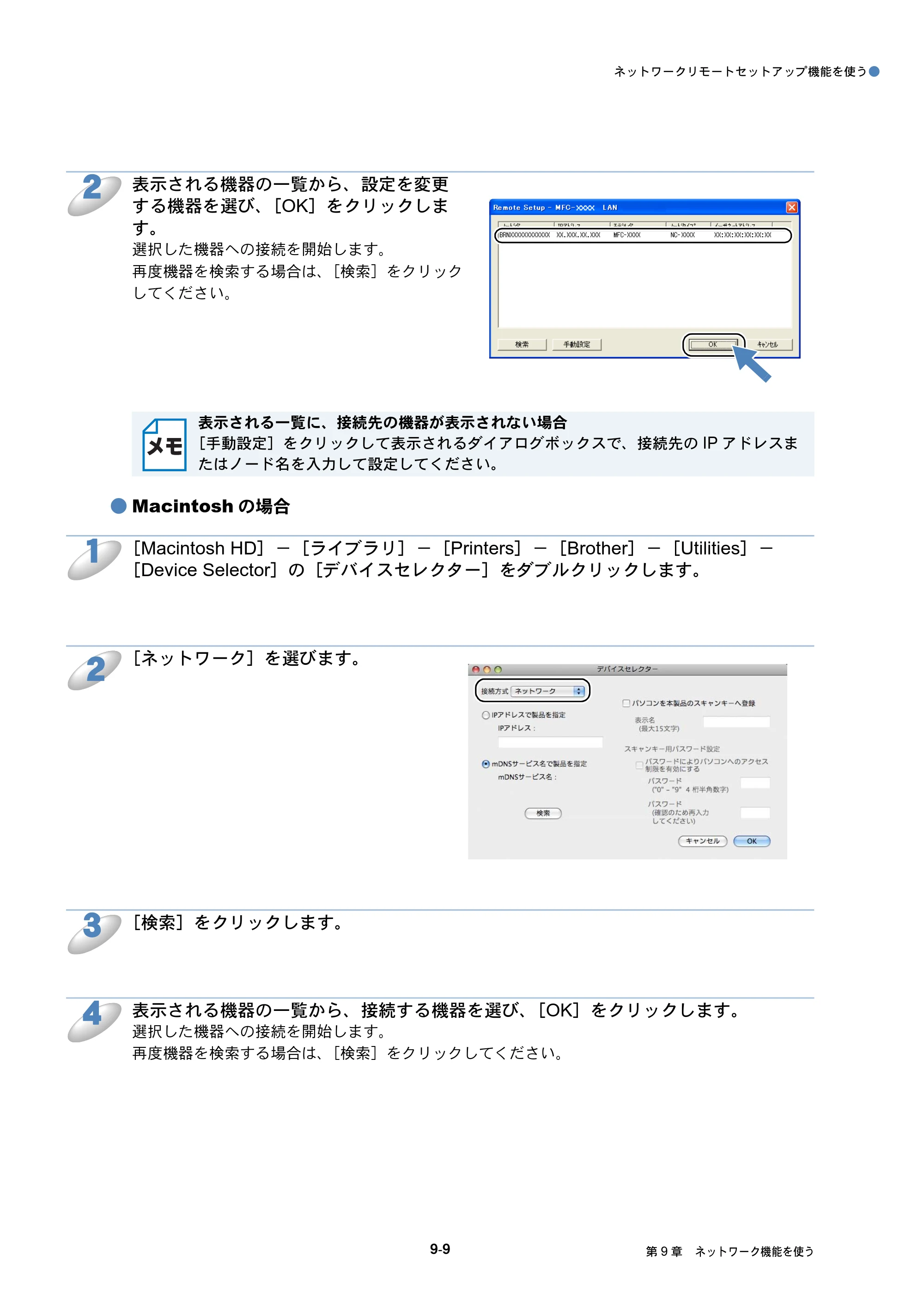This screenshot has height=1308, width=924.
Task: Close the Remote Setup window with red X
Action: tap(791, 207)
